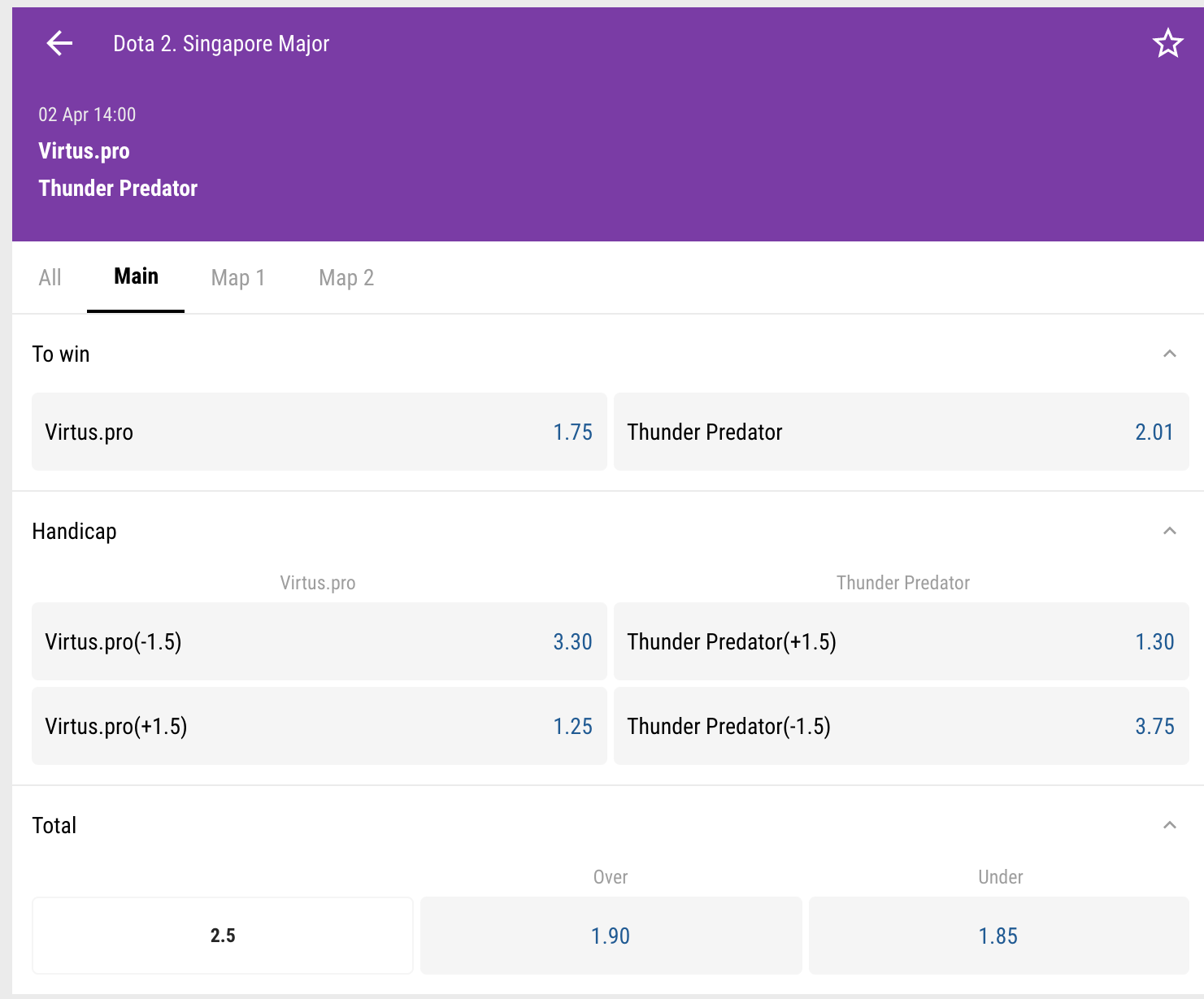Viewport: 1204px width, 999px height.
Task: Click the To win section heading
Action: [61, 354]
